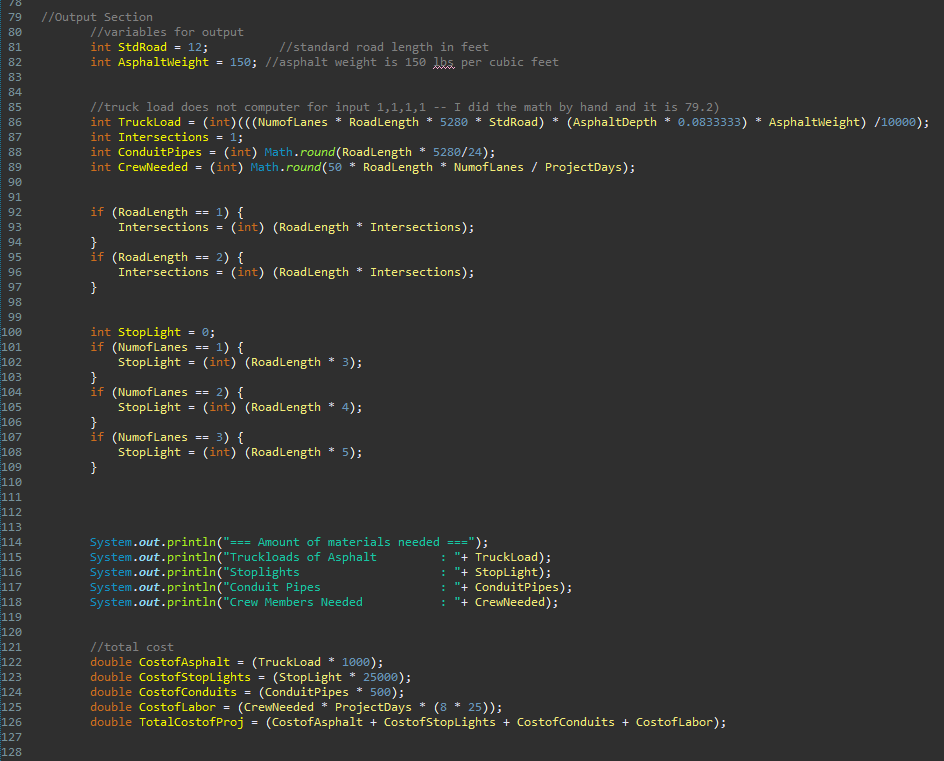
Task: Click the StopLight declaration initialized to 0
Action: tap(152, 332)
